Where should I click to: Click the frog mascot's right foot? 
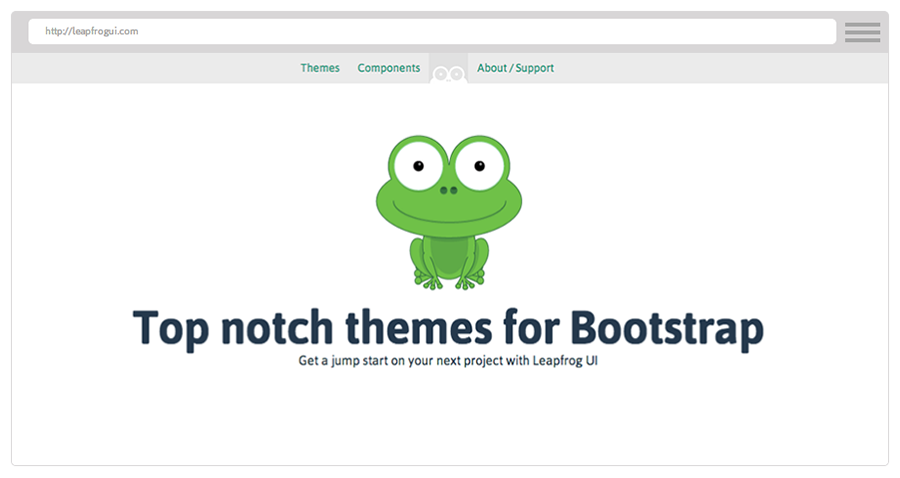click(x=470, y=281)
